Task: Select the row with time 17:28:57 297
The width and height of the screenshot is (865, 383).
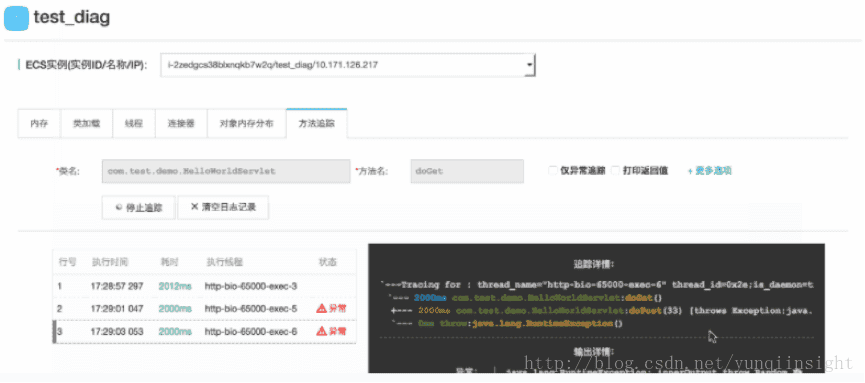Action: point(205,286)
